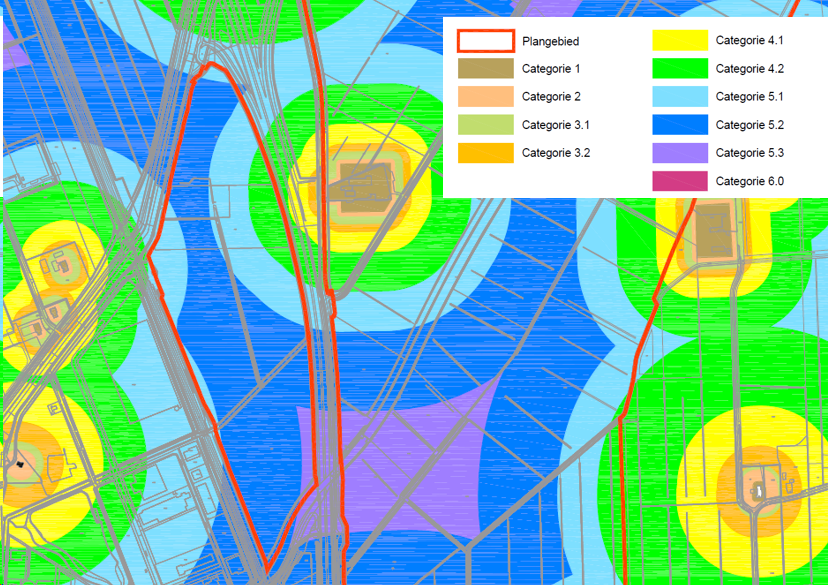
Task: Click the "Plangebied" legend label text
Action: (550, 41)
